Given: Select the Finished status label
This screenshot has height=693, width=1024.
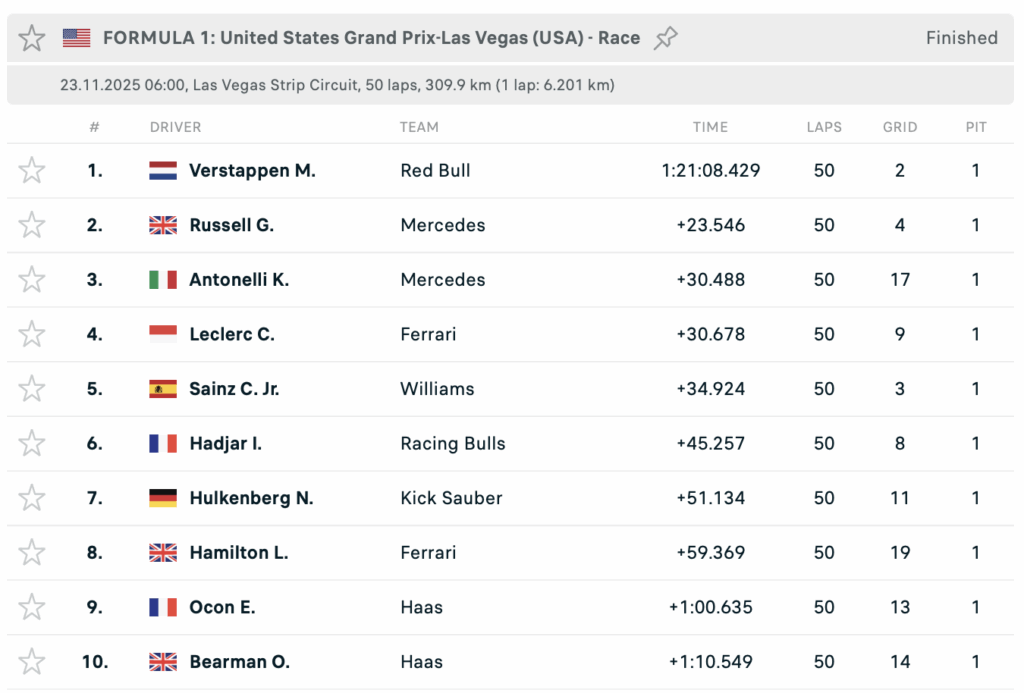Looking at the screenshot, I should click(x=961, y=38).
